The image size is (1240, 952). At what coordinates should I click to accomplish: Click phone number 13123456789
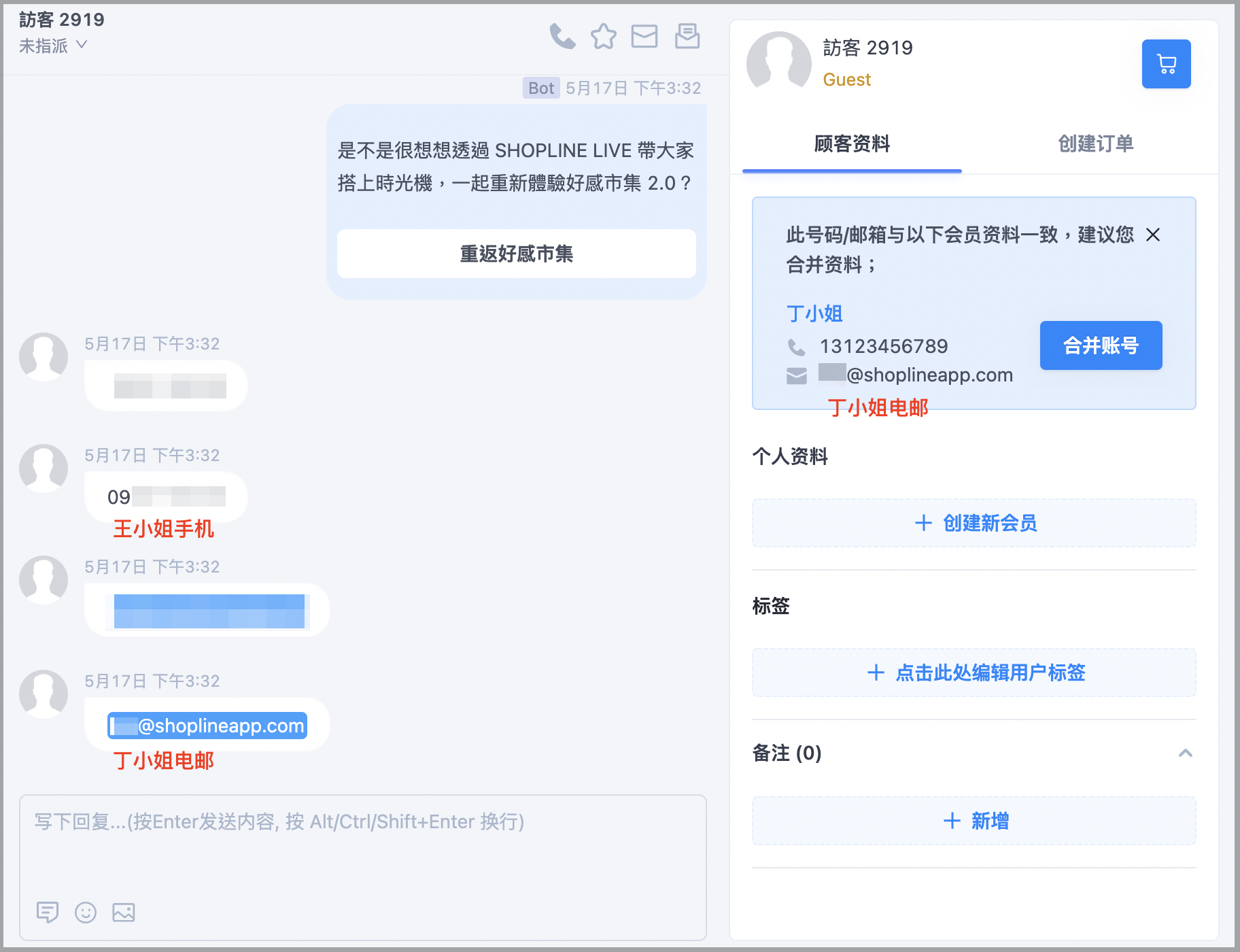pos(884,346)
